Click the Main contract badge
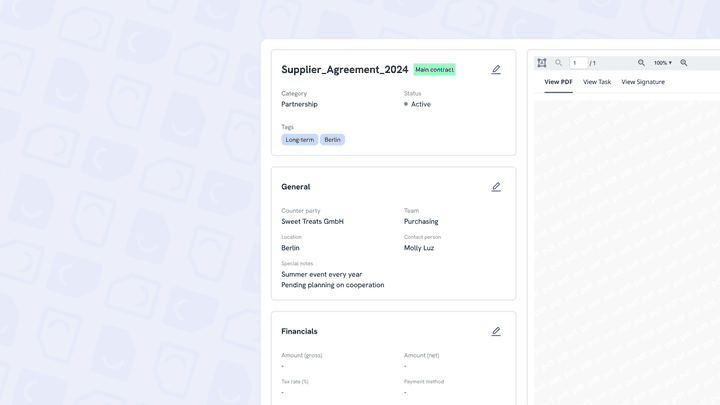The height and width of the screenshot is (405, 720). (435, 70)
